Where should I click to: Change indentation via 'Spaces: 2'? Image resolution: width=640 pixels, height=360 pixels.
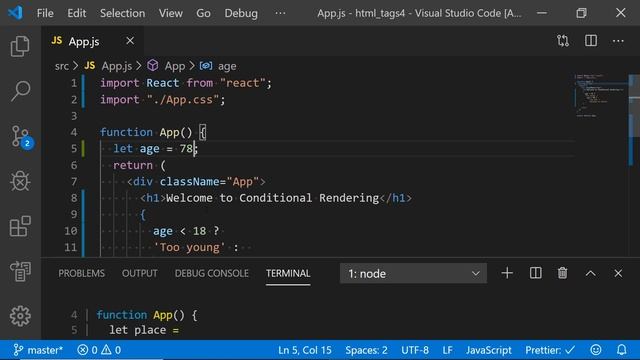point(366,350)
